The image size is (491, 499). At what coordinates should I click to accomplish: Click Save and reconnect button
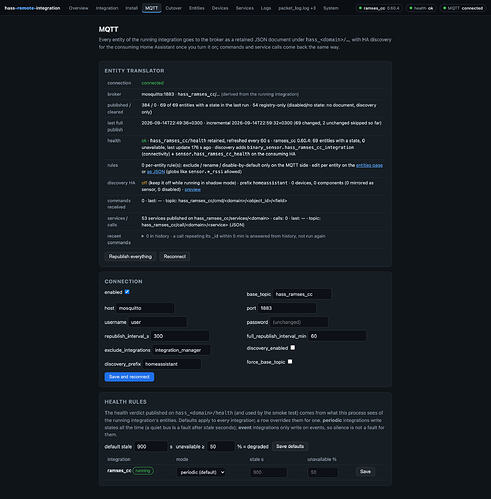click(129, 377)
